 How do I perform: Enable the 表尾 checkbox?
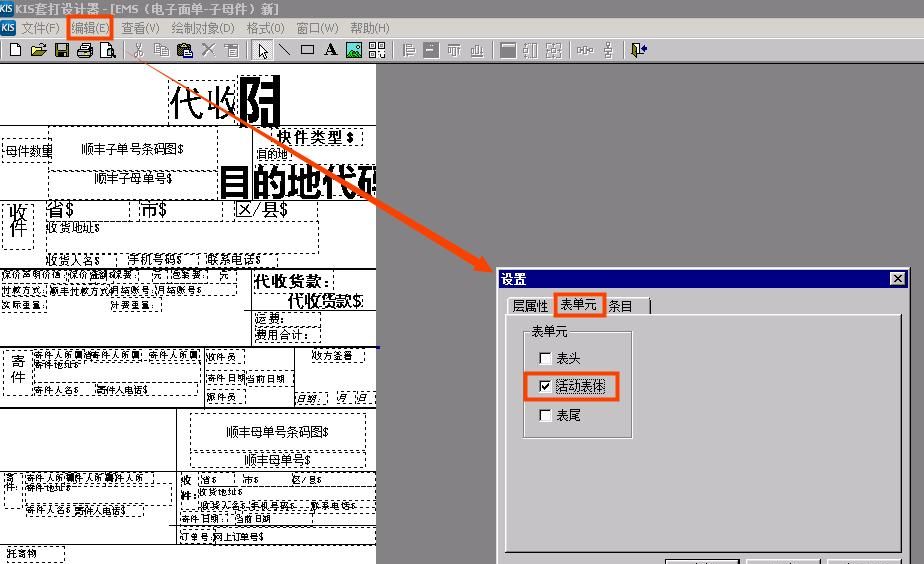(x=545, y=415)
